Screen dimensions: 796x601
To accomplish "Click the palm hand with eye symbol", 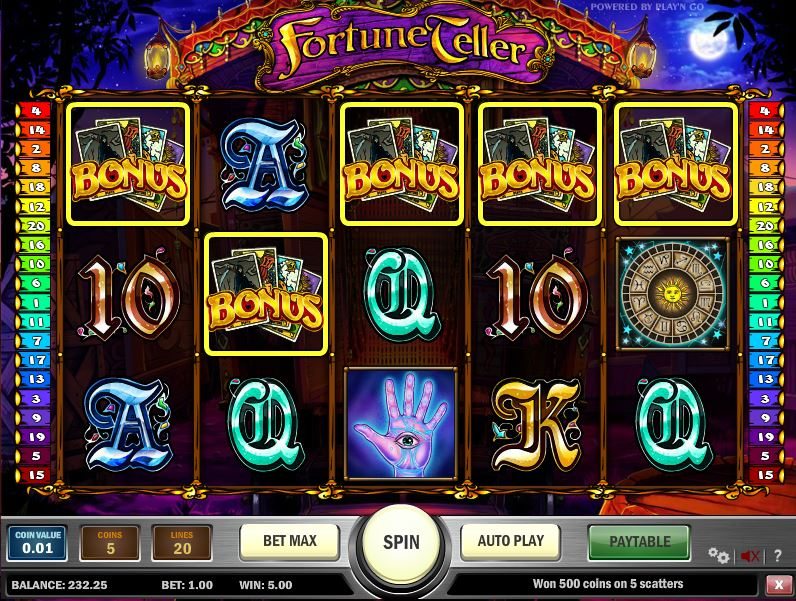I will click(x=401, y=423).
